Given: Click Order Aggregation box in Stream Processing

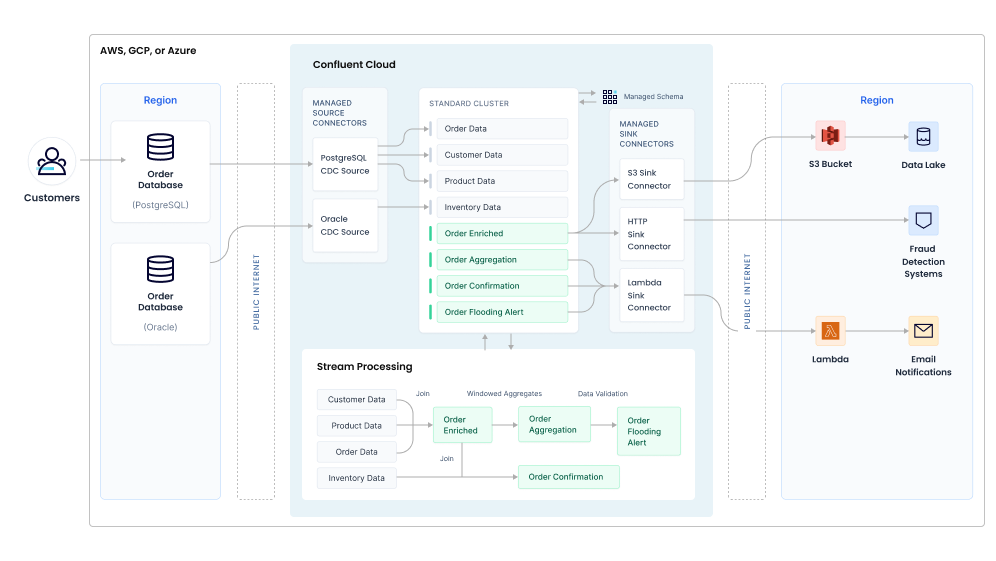Looking at the screenshot, I should (x=555, y=424).
